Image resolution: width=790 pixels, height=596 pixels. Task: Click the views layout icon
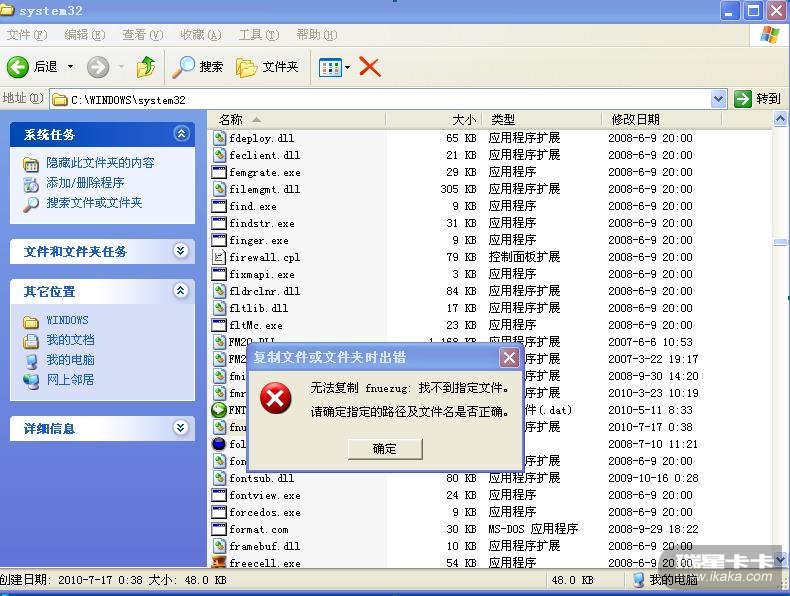pyautogui.click(x=330, y=67)
